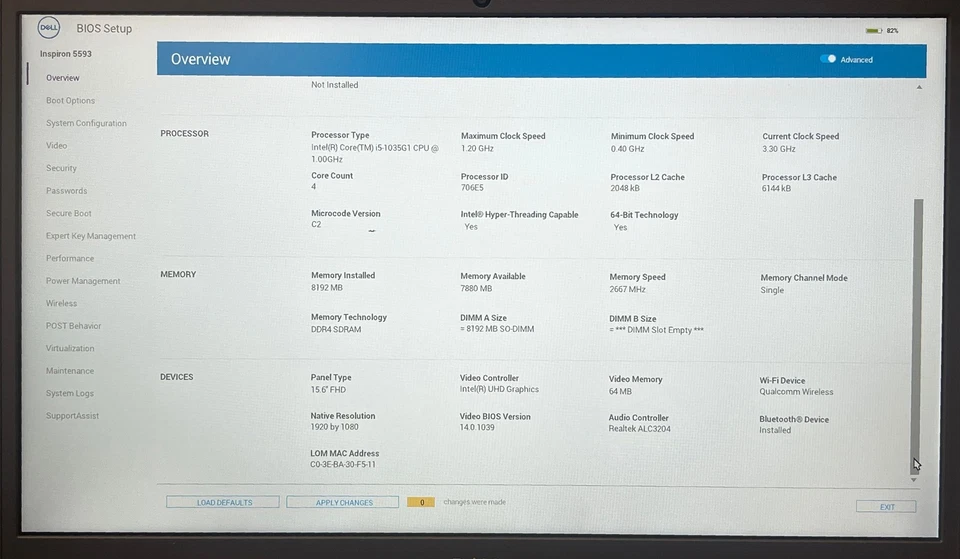
Task: Toggle the Advanced view switch
Action: (828, 59)
